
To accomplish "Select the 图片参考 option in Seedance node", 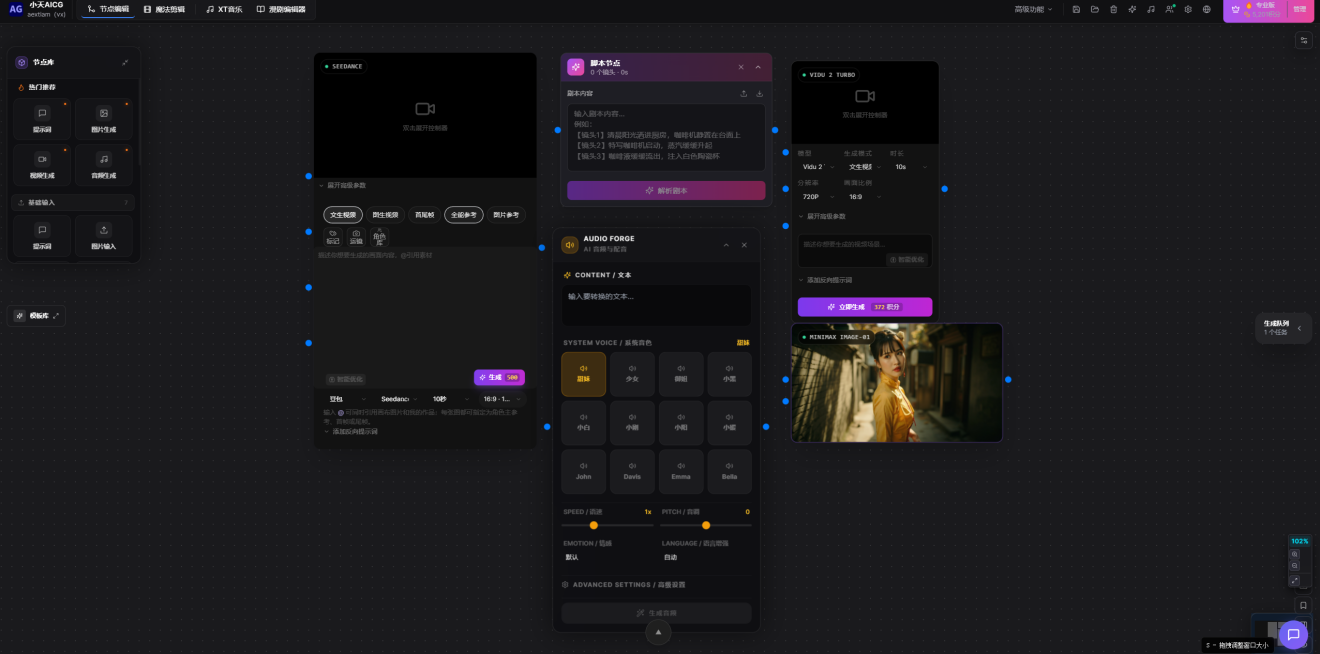I will tap(506, 214).
